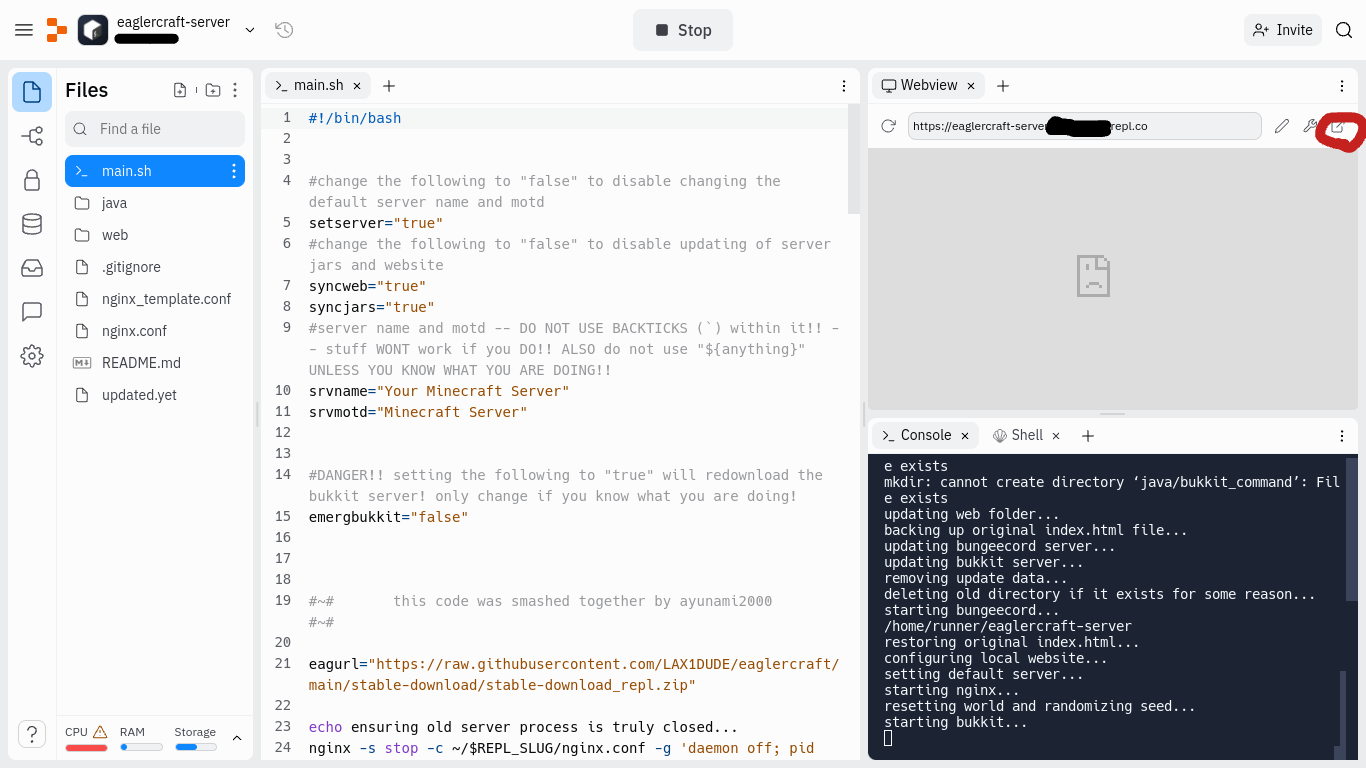Open the Version control sidebar icon
This screenshot has width=1366, height=768.
[32, 136]
